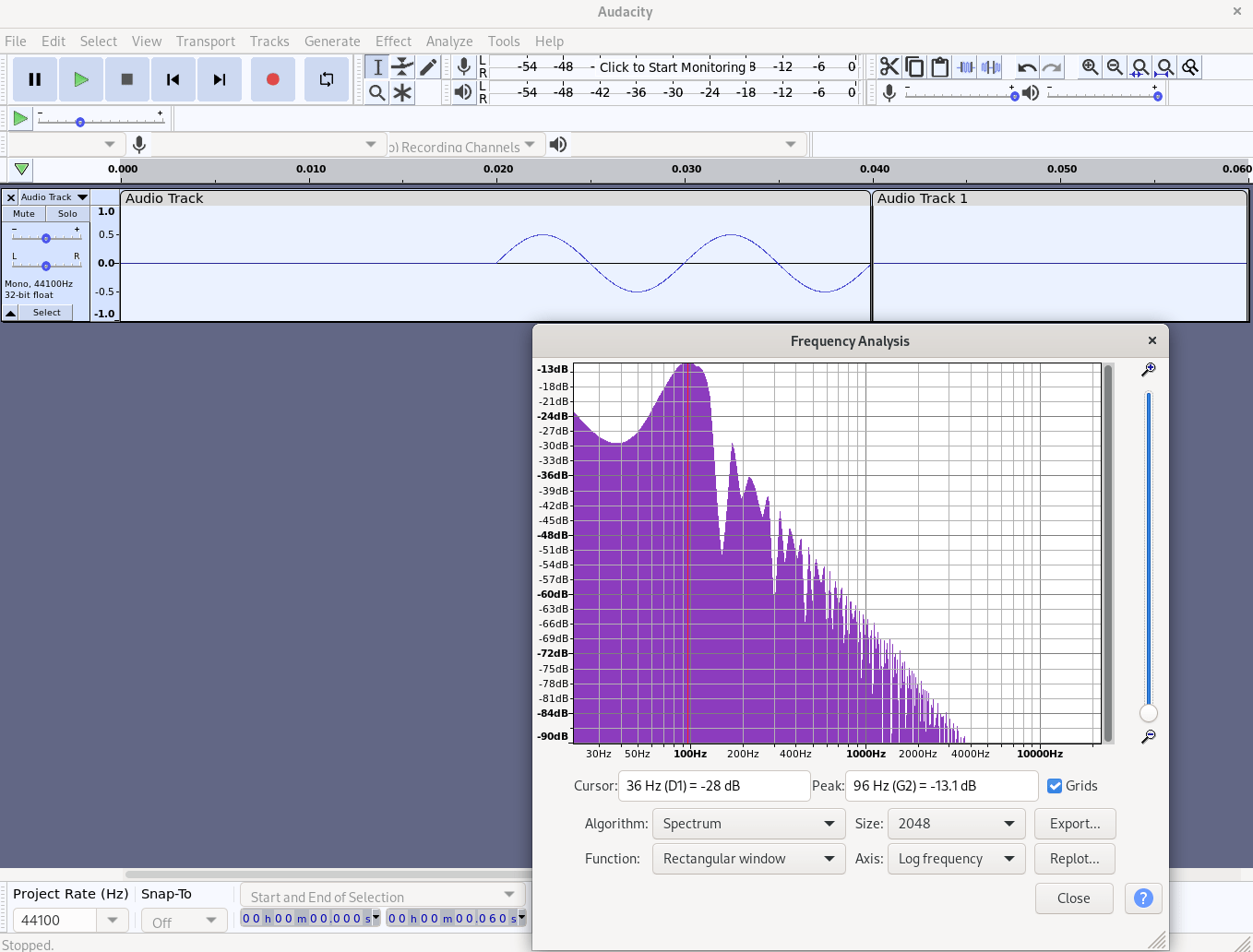Click the Redo arrow icon

pos(1052,67)
